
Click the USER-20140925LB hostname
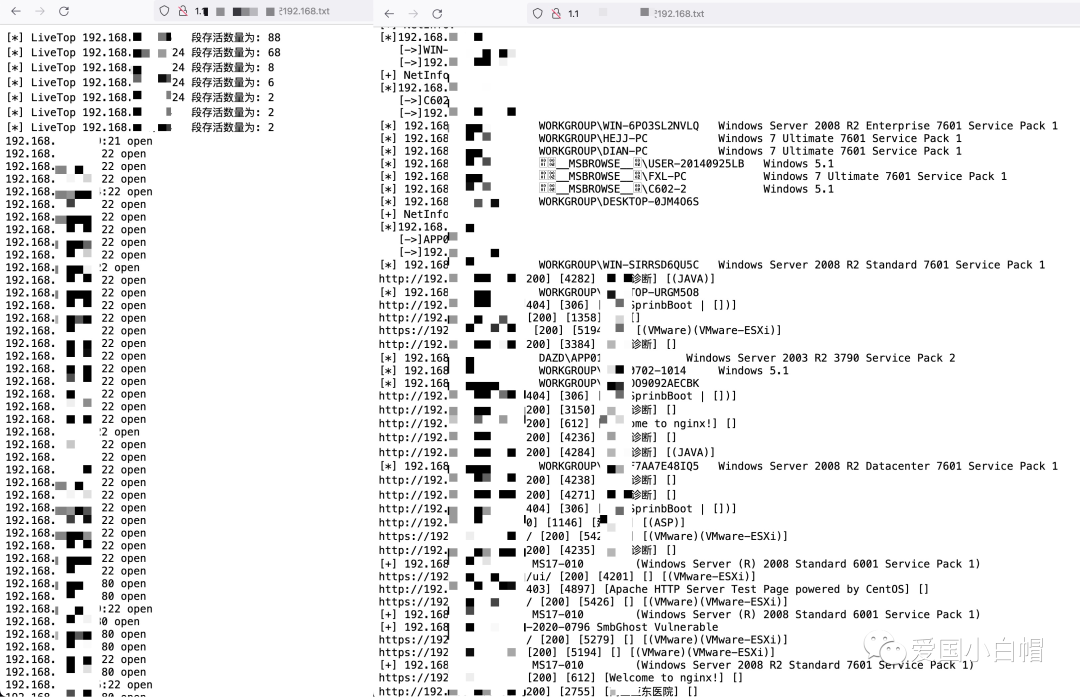pos(696,163)
